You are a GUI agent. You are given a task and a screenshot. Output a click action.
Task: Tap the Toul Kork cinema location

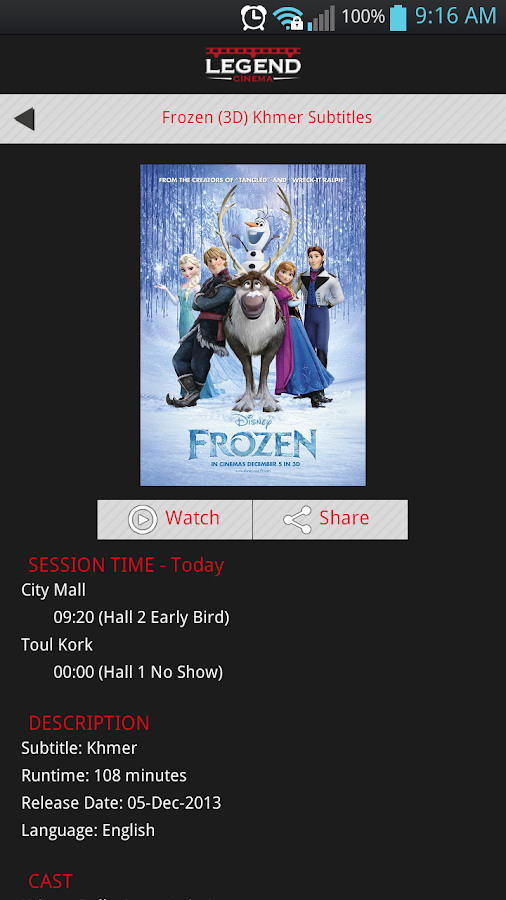tap(57, 645)
